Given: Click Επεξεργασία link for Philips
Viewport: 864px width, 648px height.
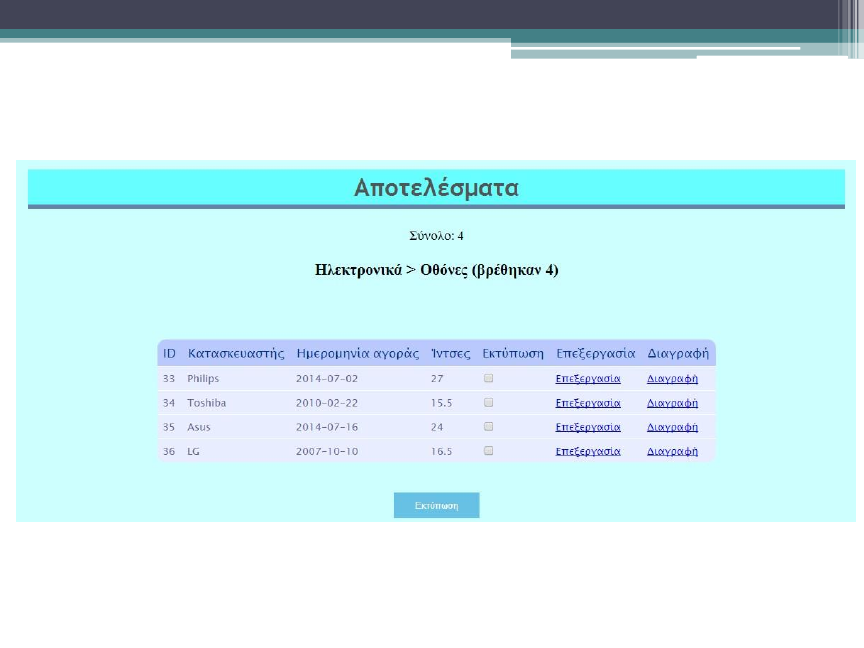Looking at the screenshot, I should click(588, 379).
